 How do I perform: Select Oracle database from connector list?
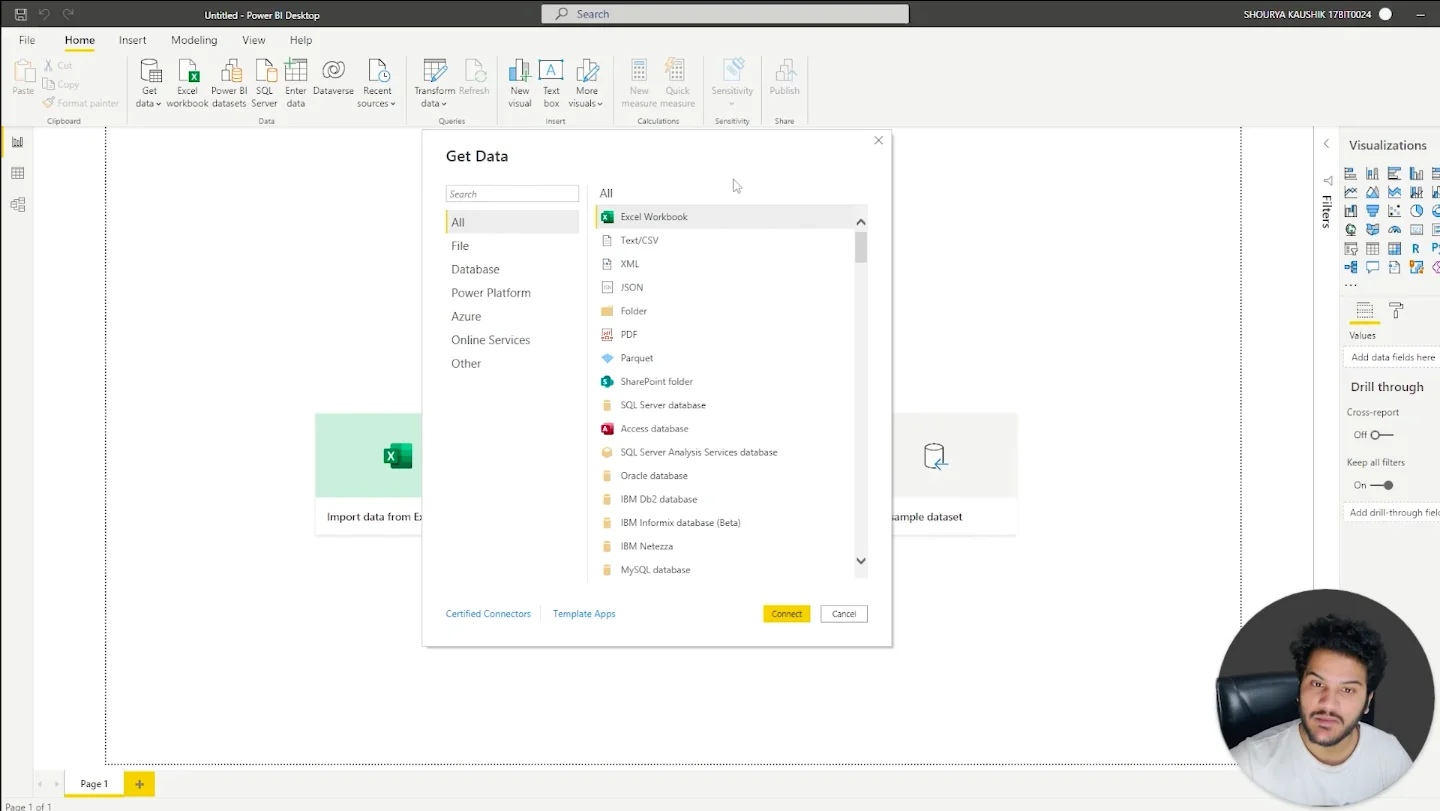[x=653, y=476]
